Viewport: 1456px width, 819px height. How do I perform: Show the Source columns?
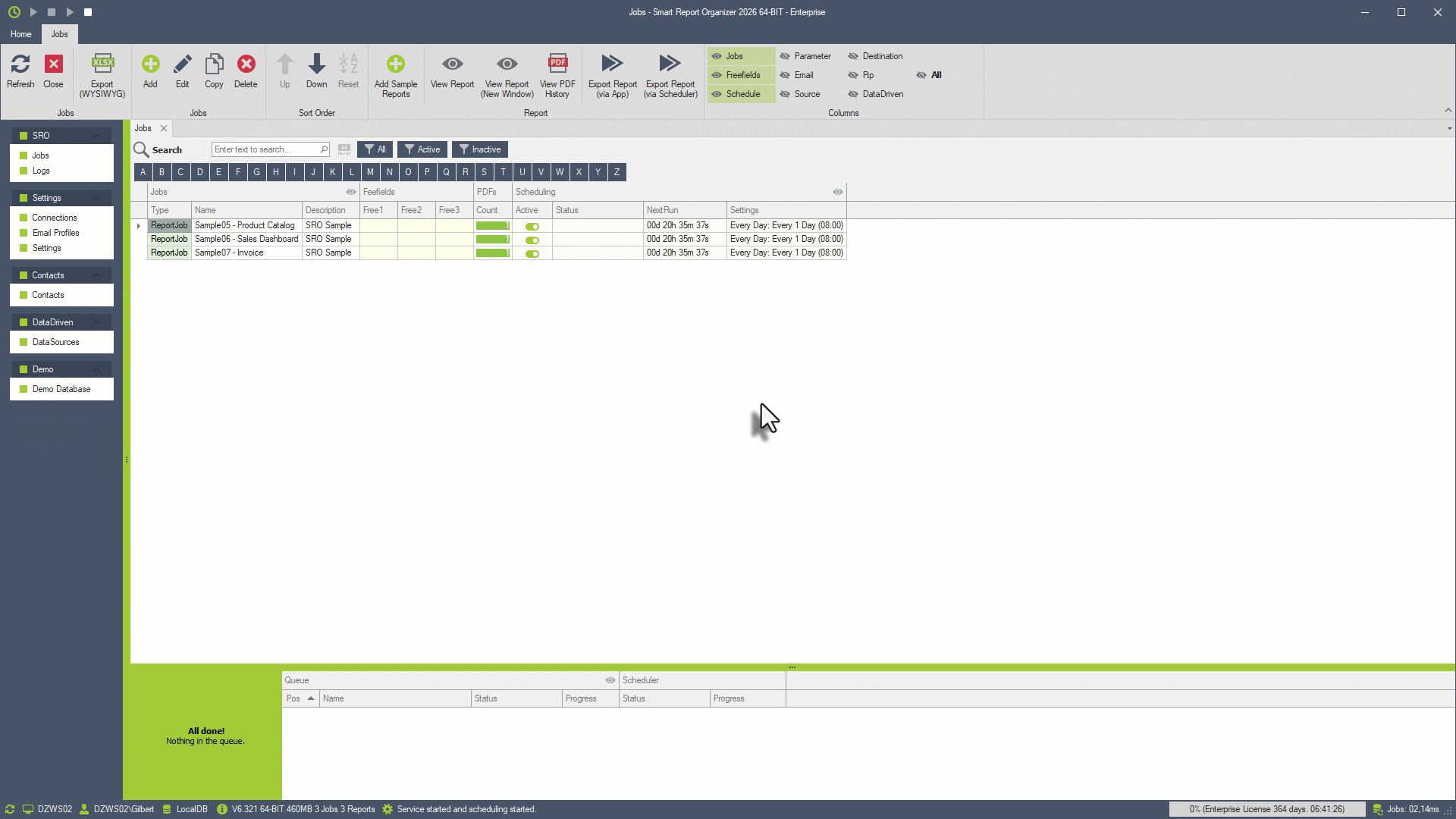[x=800, y=94]
